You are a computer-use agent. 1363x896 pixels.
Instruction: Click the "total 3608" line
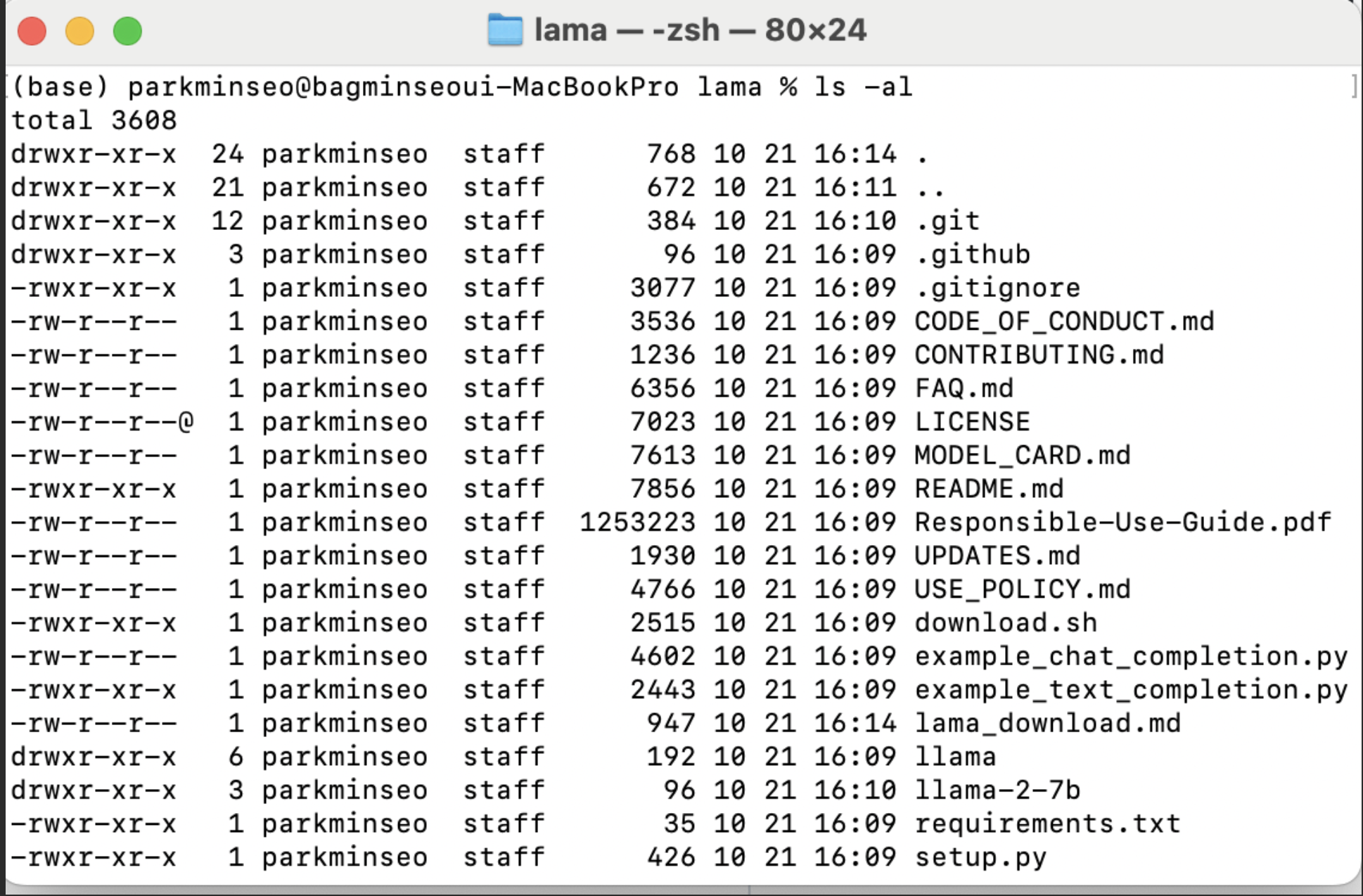(94, 120)
